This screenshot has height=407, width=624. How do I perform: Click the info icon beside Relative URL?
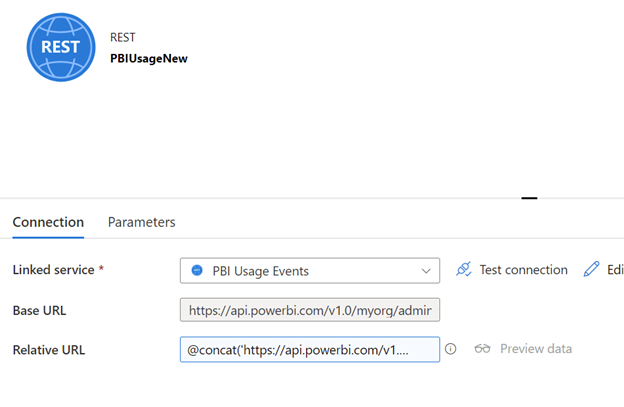point(450,349)
